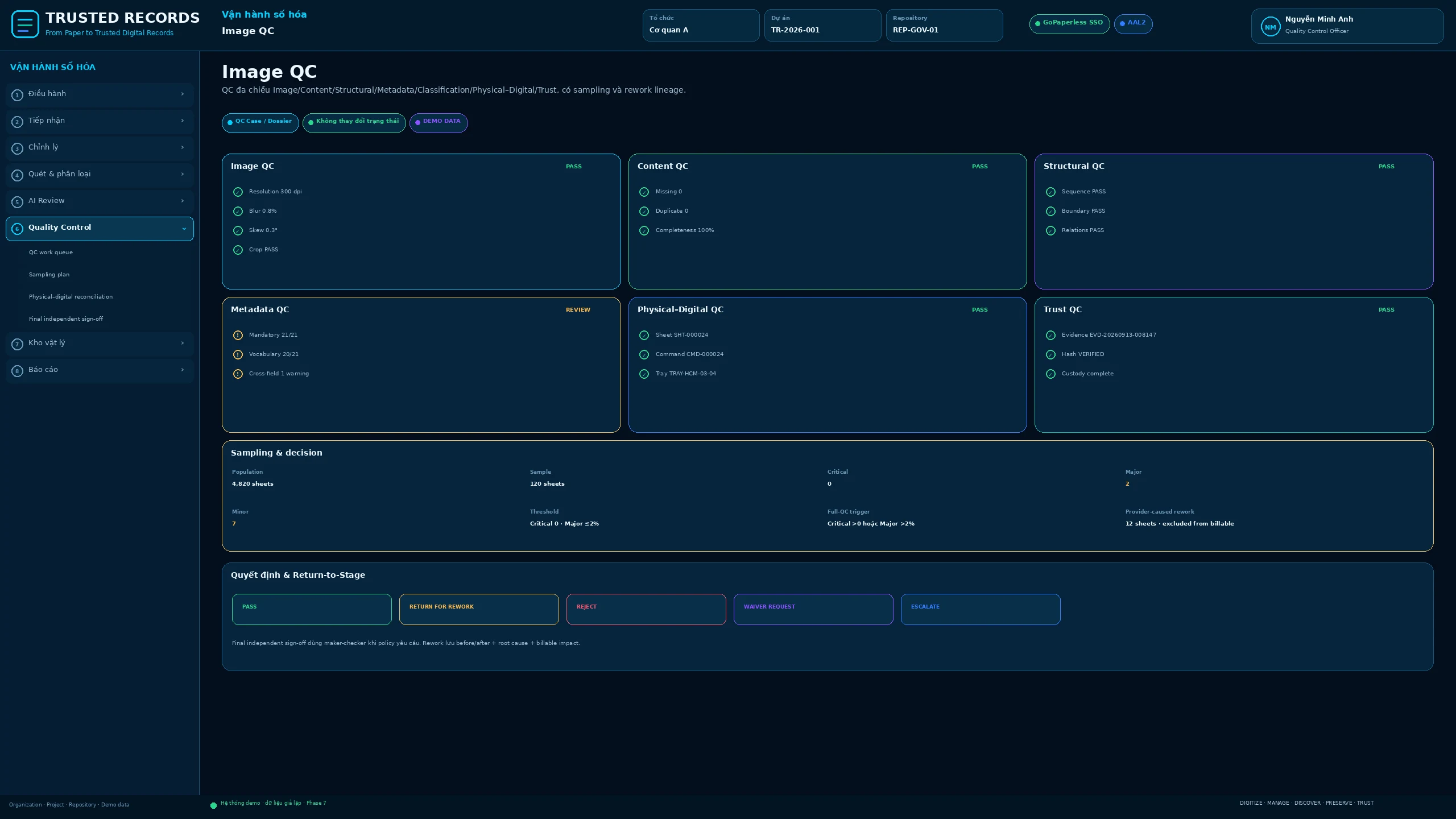Screen dimensions: 1456x819
Task: Click the REJECT decision button
Action: click(x=646, y=609)
